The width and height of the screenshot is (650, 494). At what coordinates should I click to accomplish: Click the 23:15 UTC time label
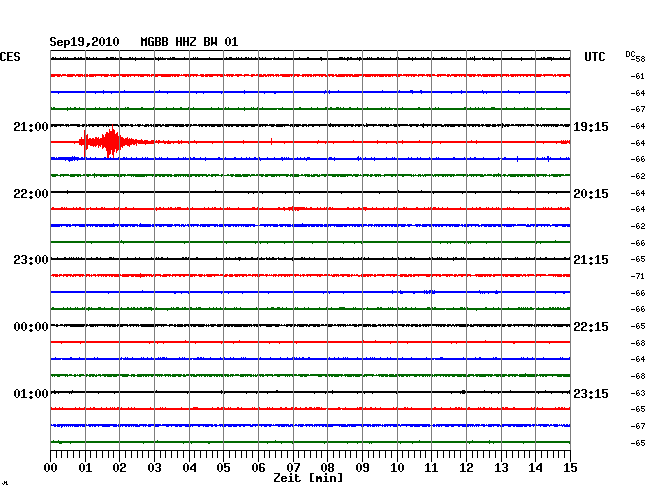(591, 393)
